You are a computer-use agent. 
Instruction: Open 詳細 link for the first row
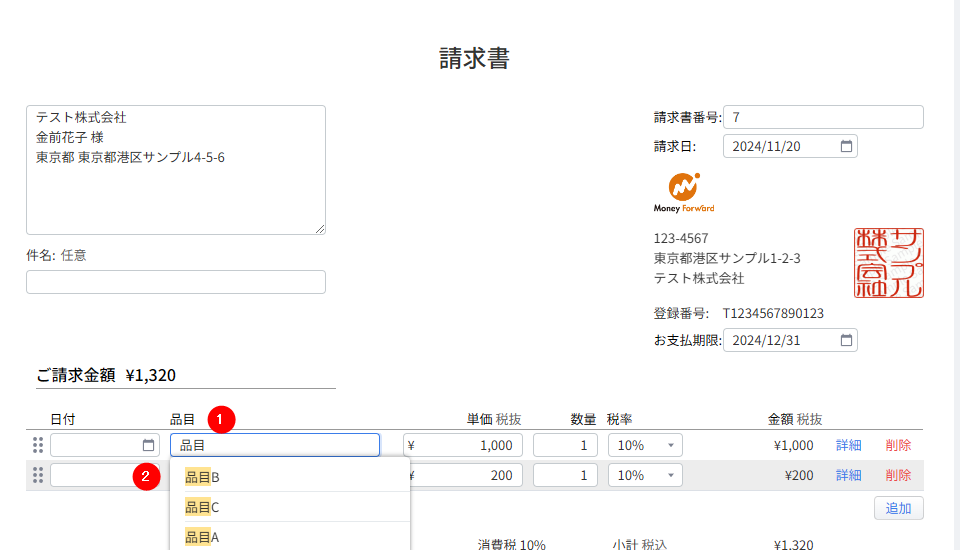[848, 445]
